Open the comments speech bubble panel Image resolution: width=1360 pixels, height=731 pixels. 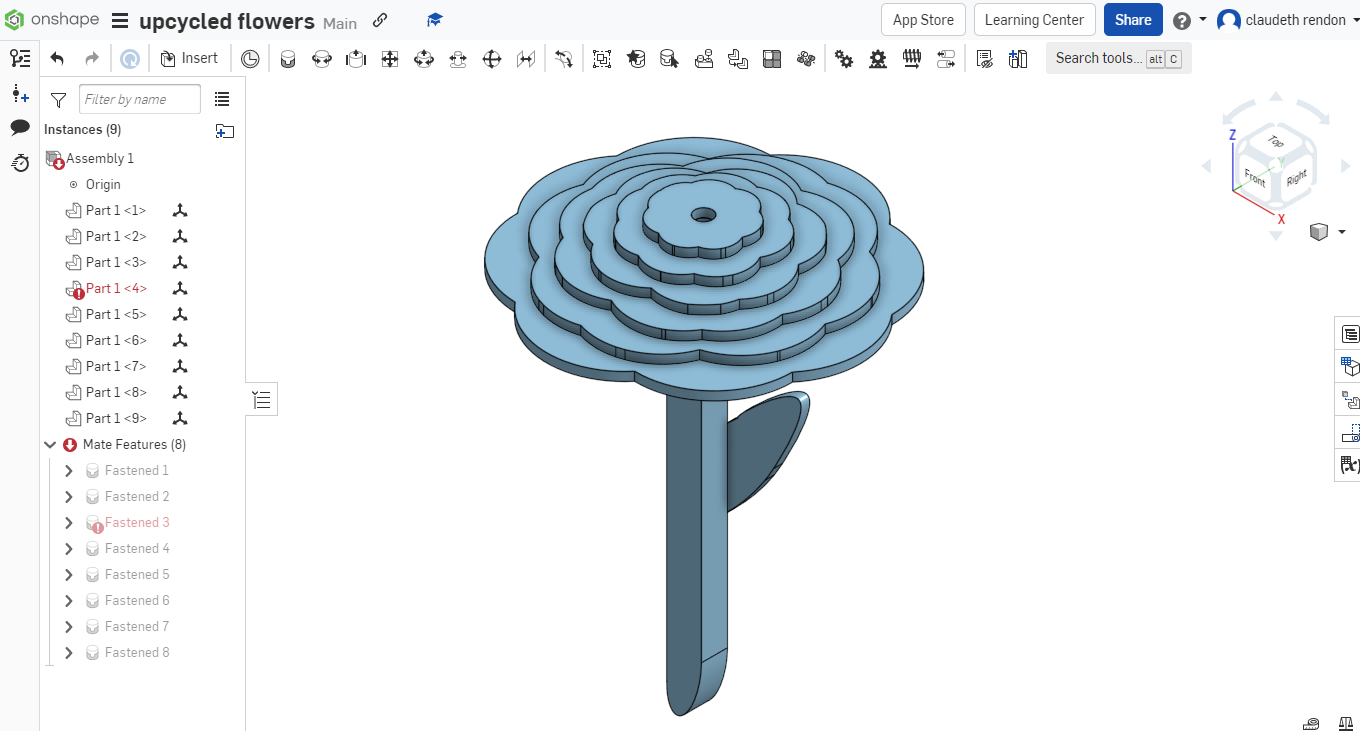(x=20, y=128)
